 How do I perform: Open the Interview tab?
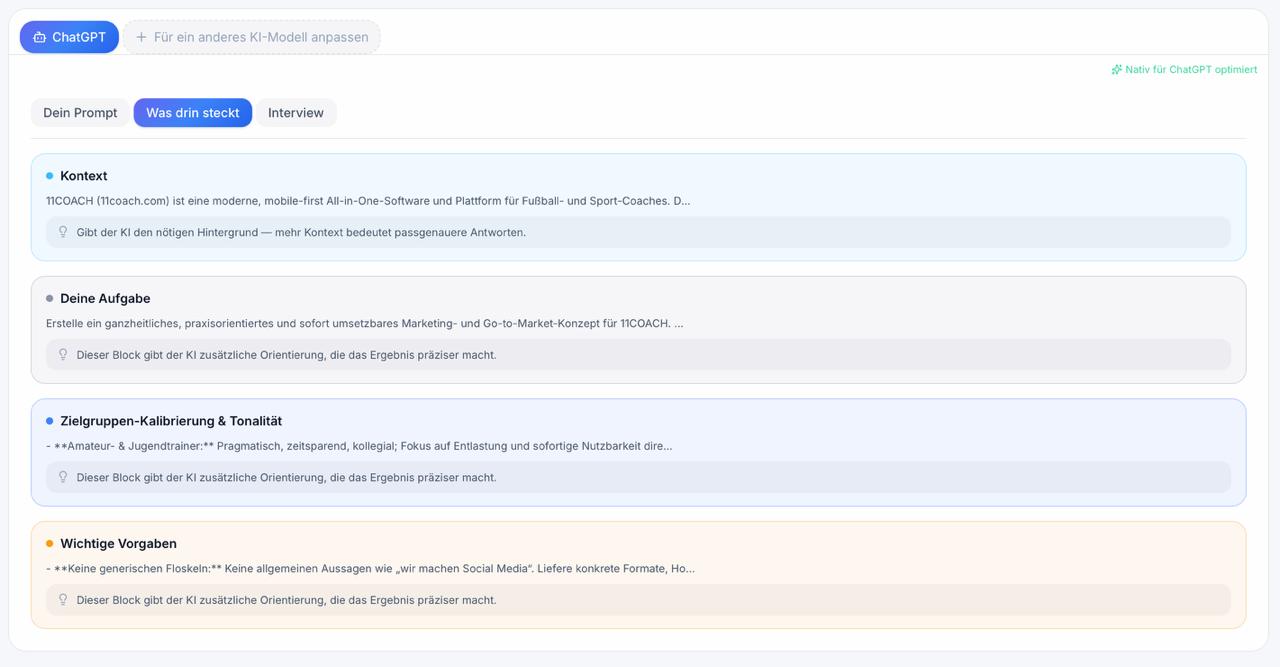(x=296, y=113)
